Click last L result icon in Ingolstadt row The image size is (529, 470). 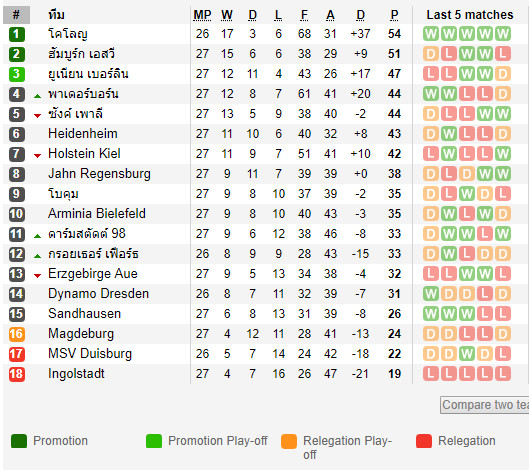[503, 374]
